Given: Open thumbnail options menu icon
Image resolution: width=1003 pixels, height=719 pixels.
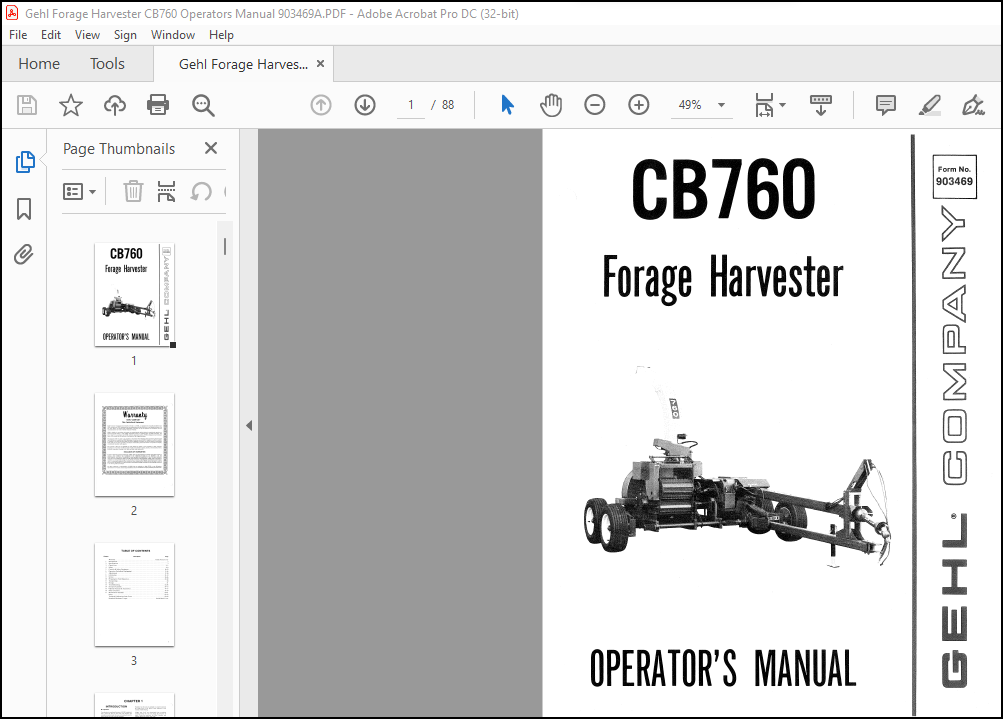Looking at the screenshot, I should point(79,191).
